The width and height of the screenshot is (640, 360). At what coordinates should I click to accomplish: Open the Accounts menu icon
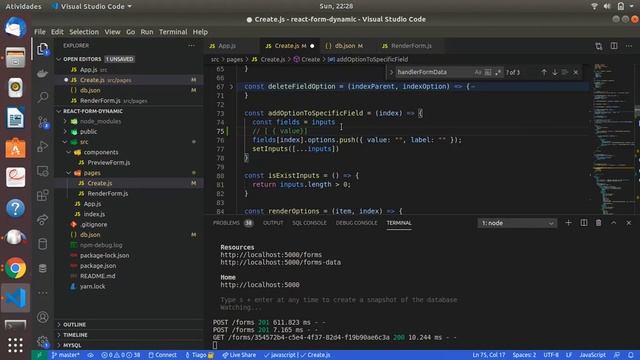42,317
